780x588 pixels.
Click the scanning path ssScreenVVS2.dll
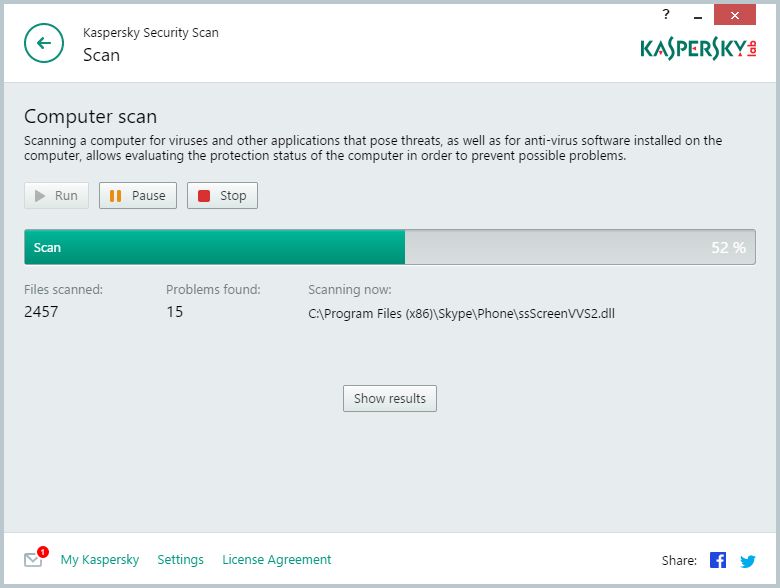coord(462,314)
